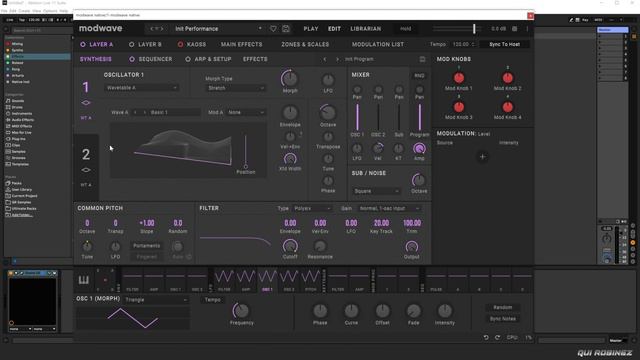Click the oscillator Morph knob

[x=290, y=78]
